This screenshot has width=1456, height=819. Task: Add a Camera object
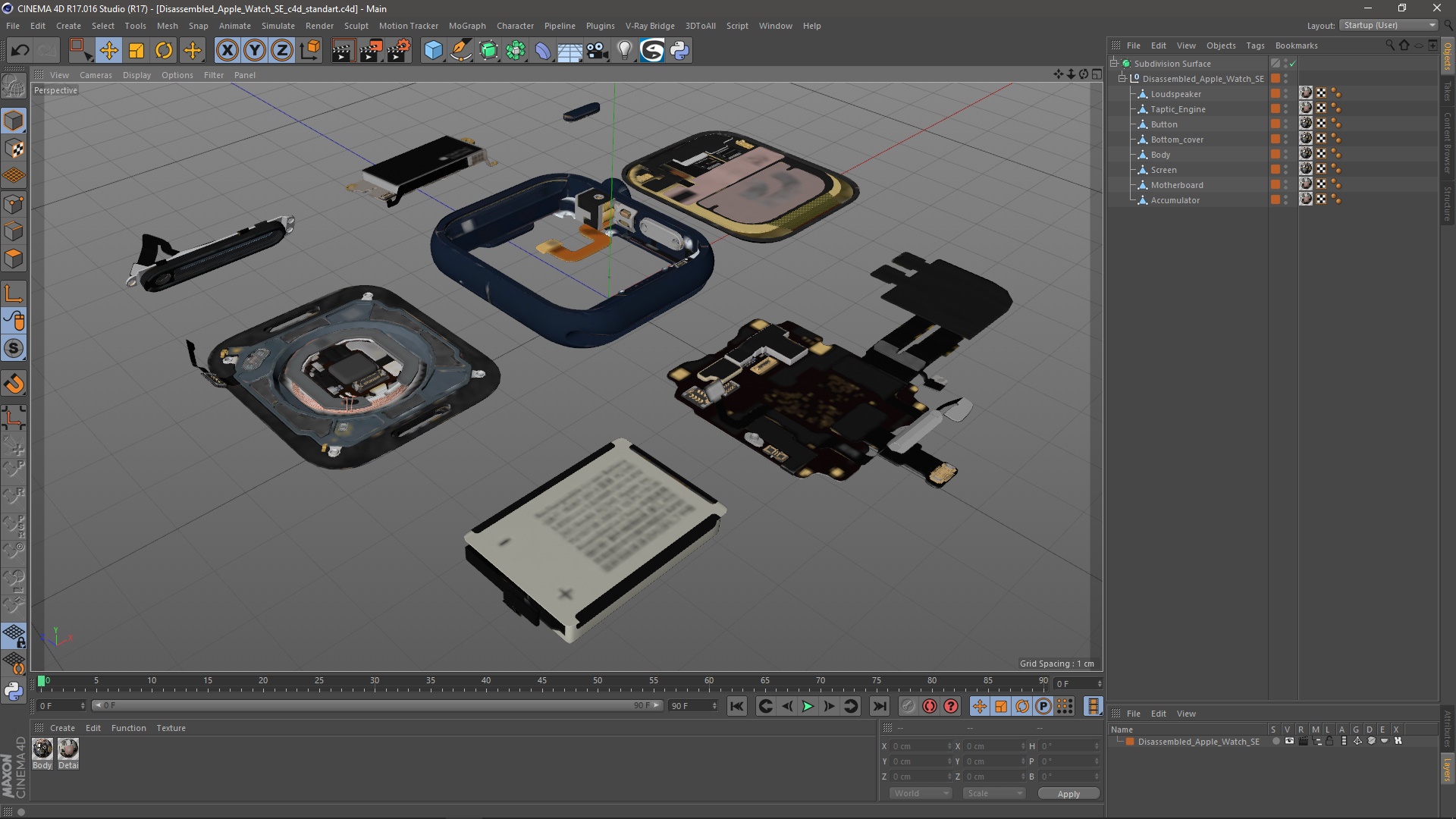[598, 51]
